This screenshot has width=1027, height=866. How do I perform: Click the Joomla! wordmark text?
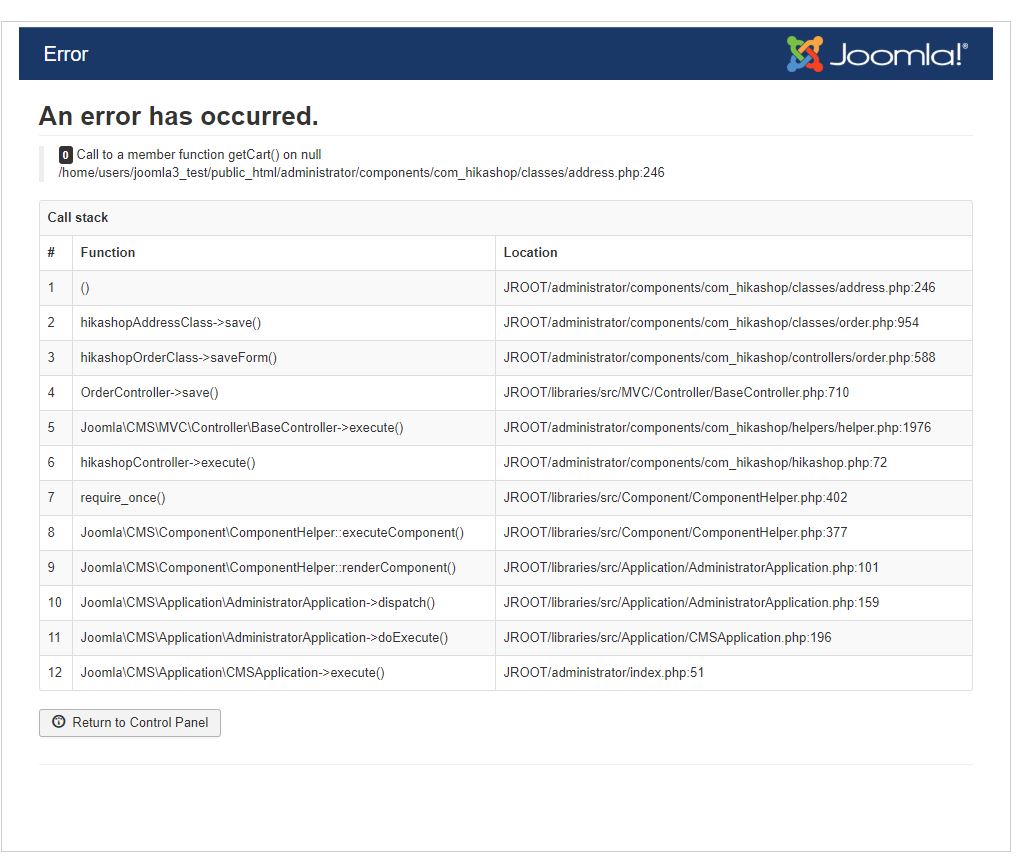coord(898,55)
